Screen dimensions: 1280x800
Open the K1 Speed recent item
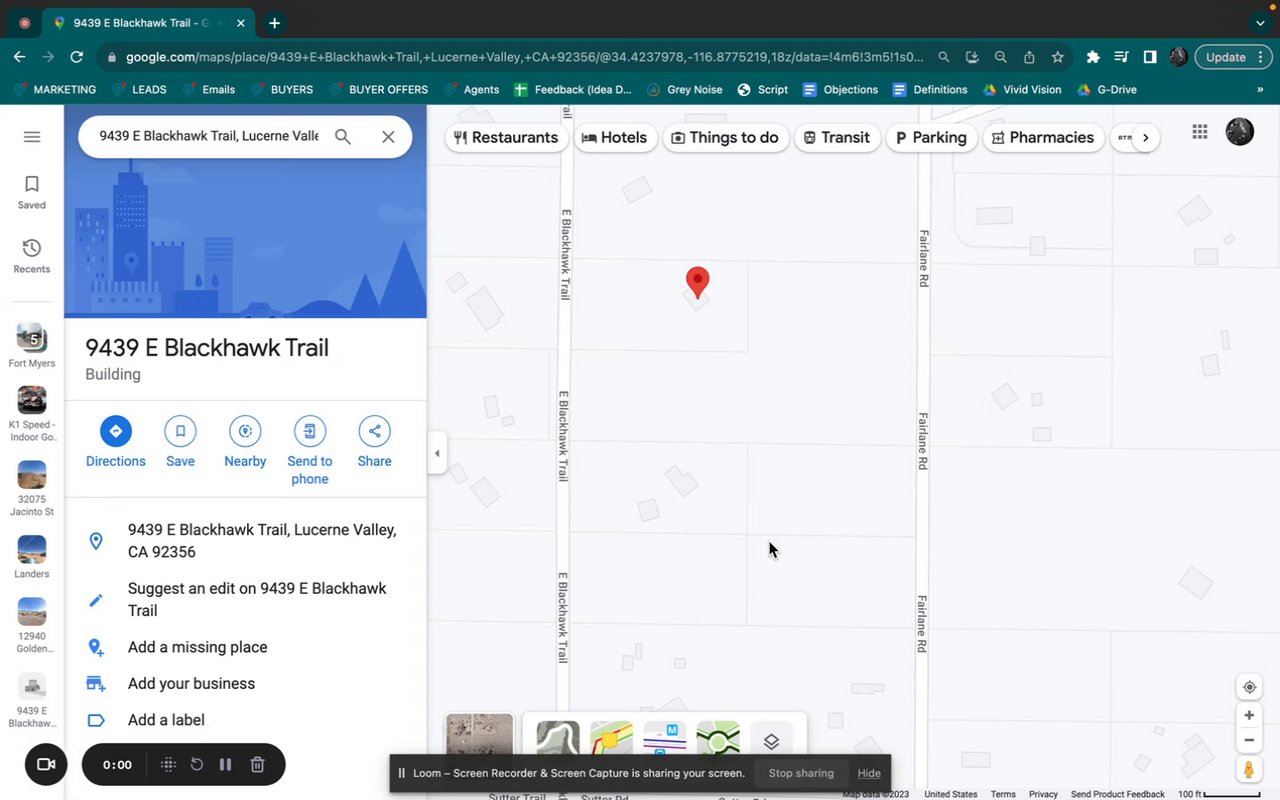32,414
